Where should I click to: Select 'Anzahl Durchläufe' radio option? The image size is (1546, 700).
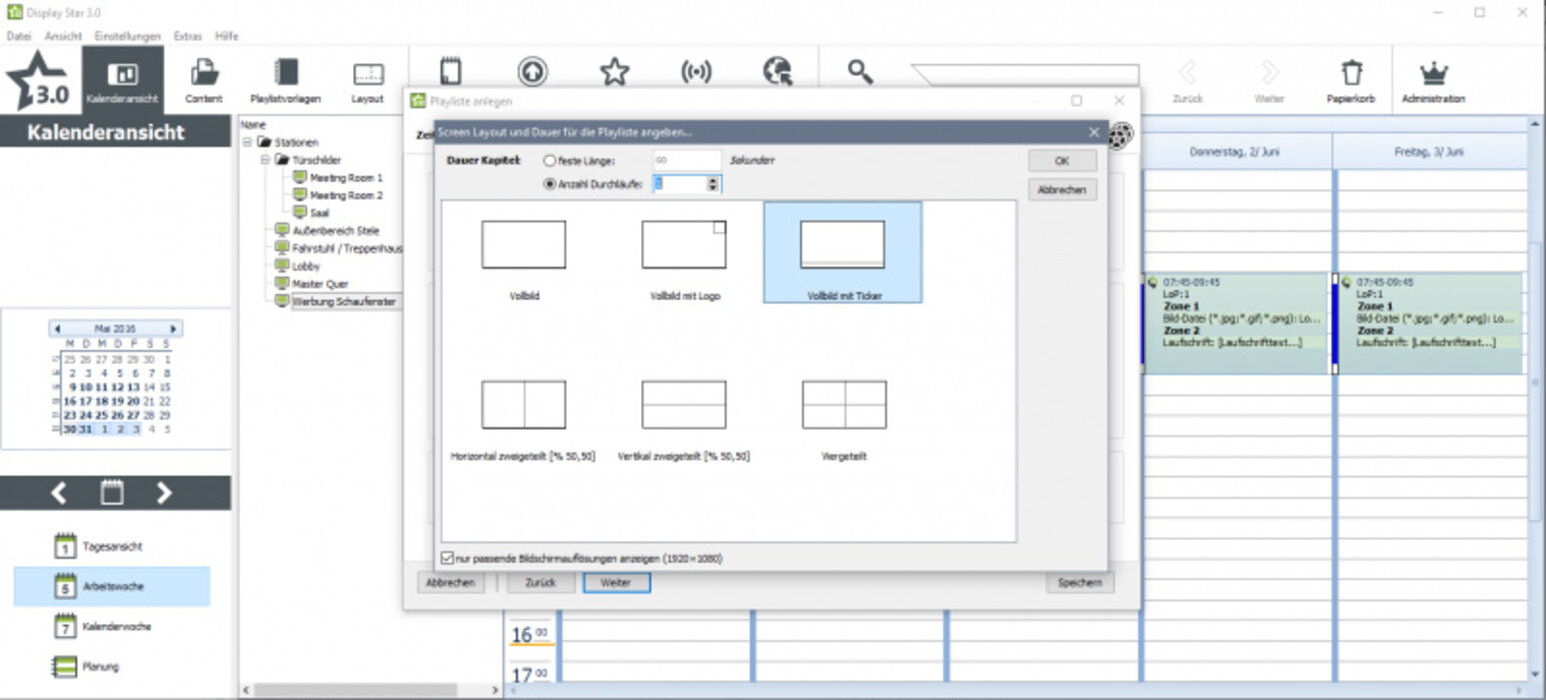pos(549,184)
